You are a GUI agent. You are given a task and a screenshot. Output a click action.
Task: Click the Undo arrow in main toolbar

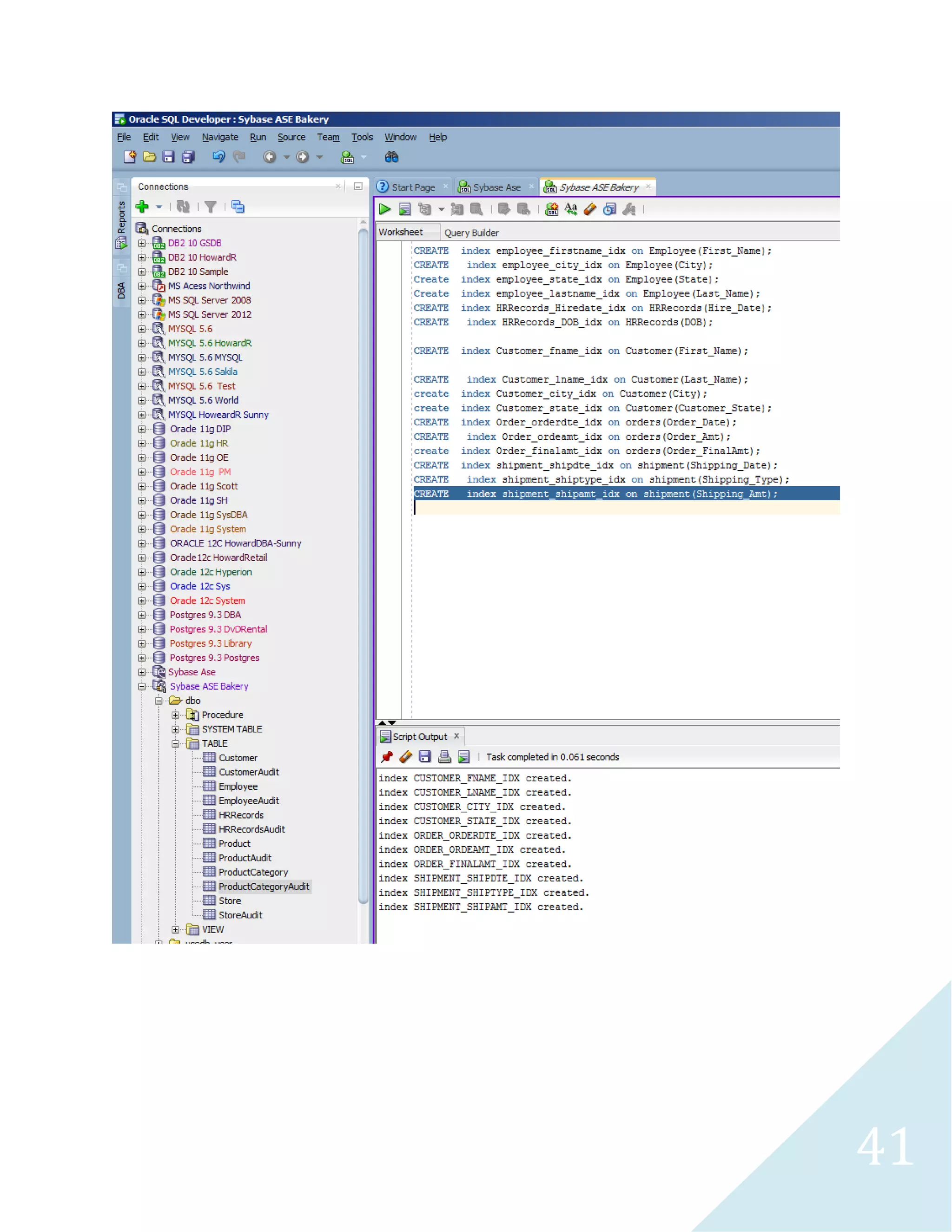[219, 157]
